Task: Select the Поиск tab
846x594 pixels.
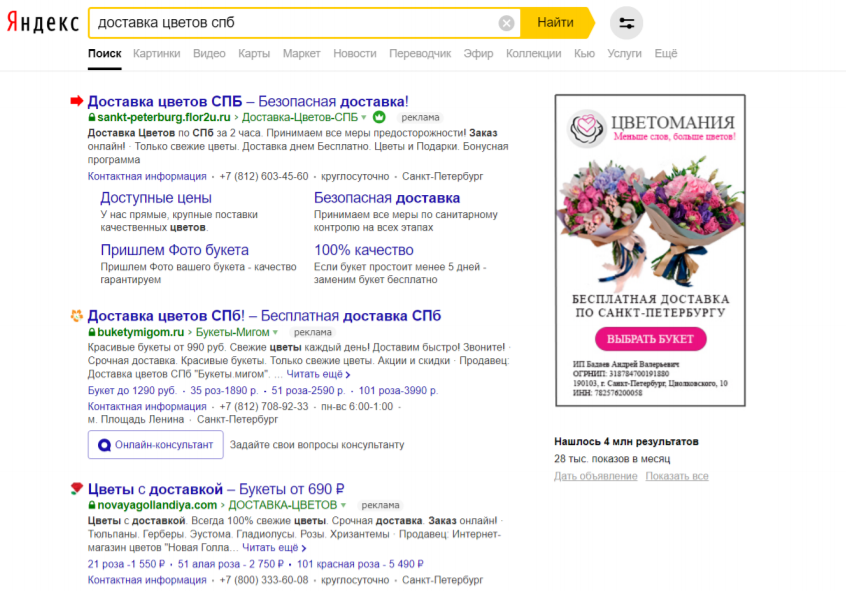Action: click(105, 53)
